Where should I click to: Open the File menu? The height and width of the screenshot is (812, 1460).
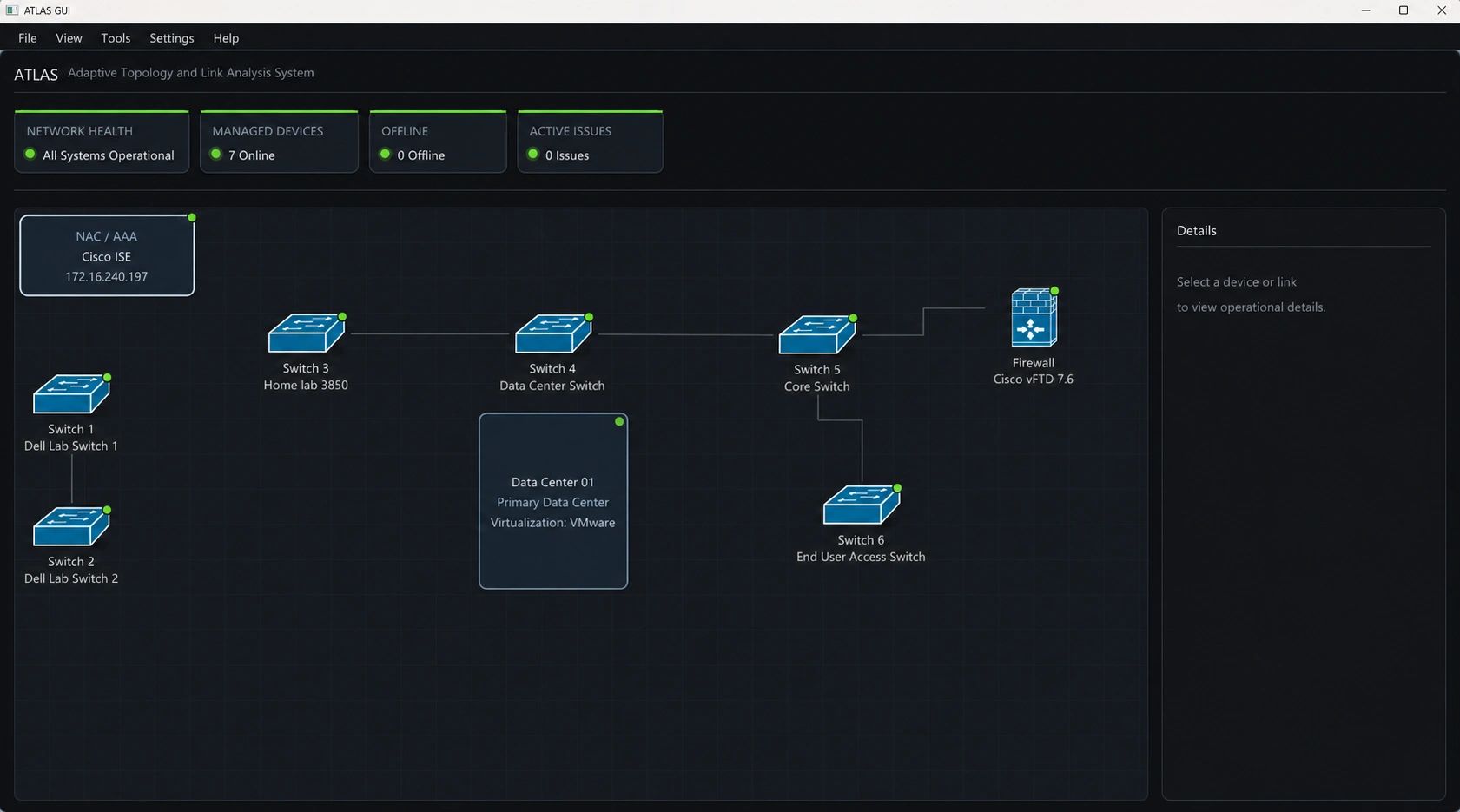point(28,38)
